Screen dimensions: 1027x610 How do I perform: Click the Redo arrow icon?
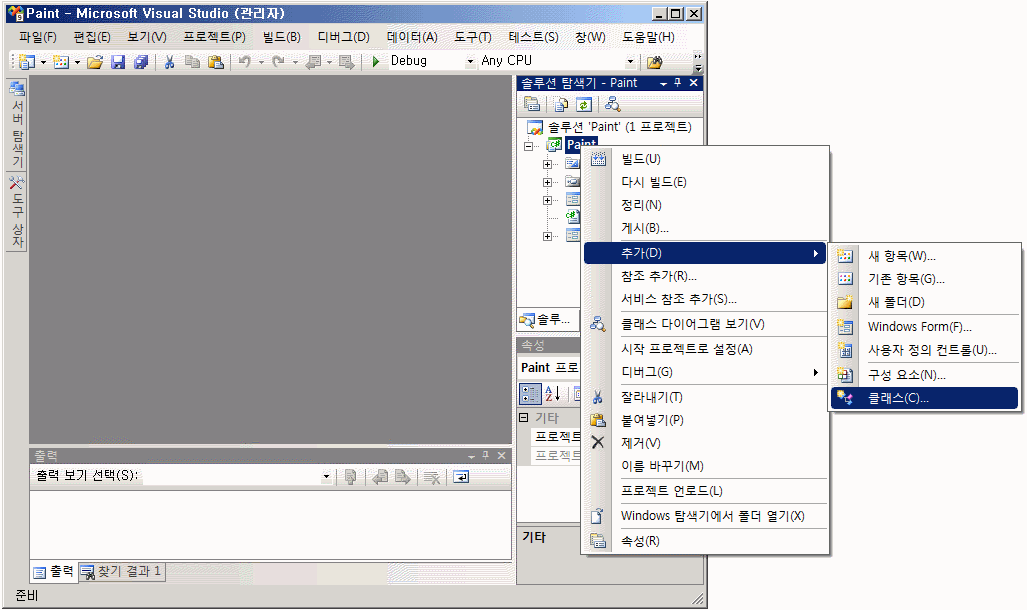tap(278, 62)
